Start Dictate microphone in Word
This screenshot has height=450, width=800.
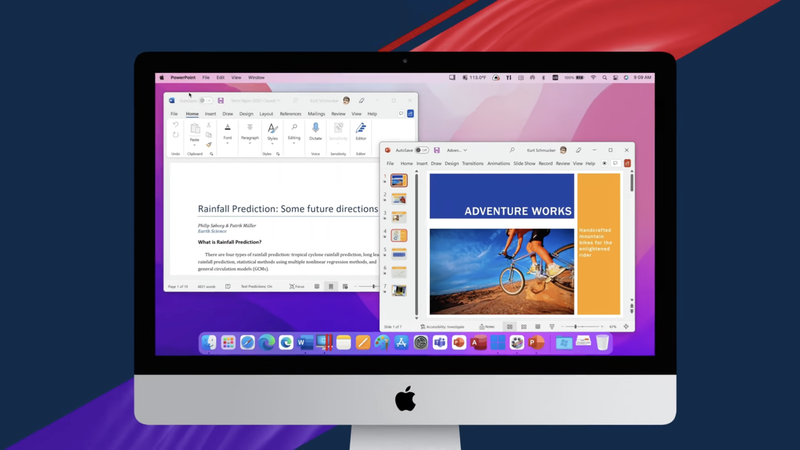[315, 129]
